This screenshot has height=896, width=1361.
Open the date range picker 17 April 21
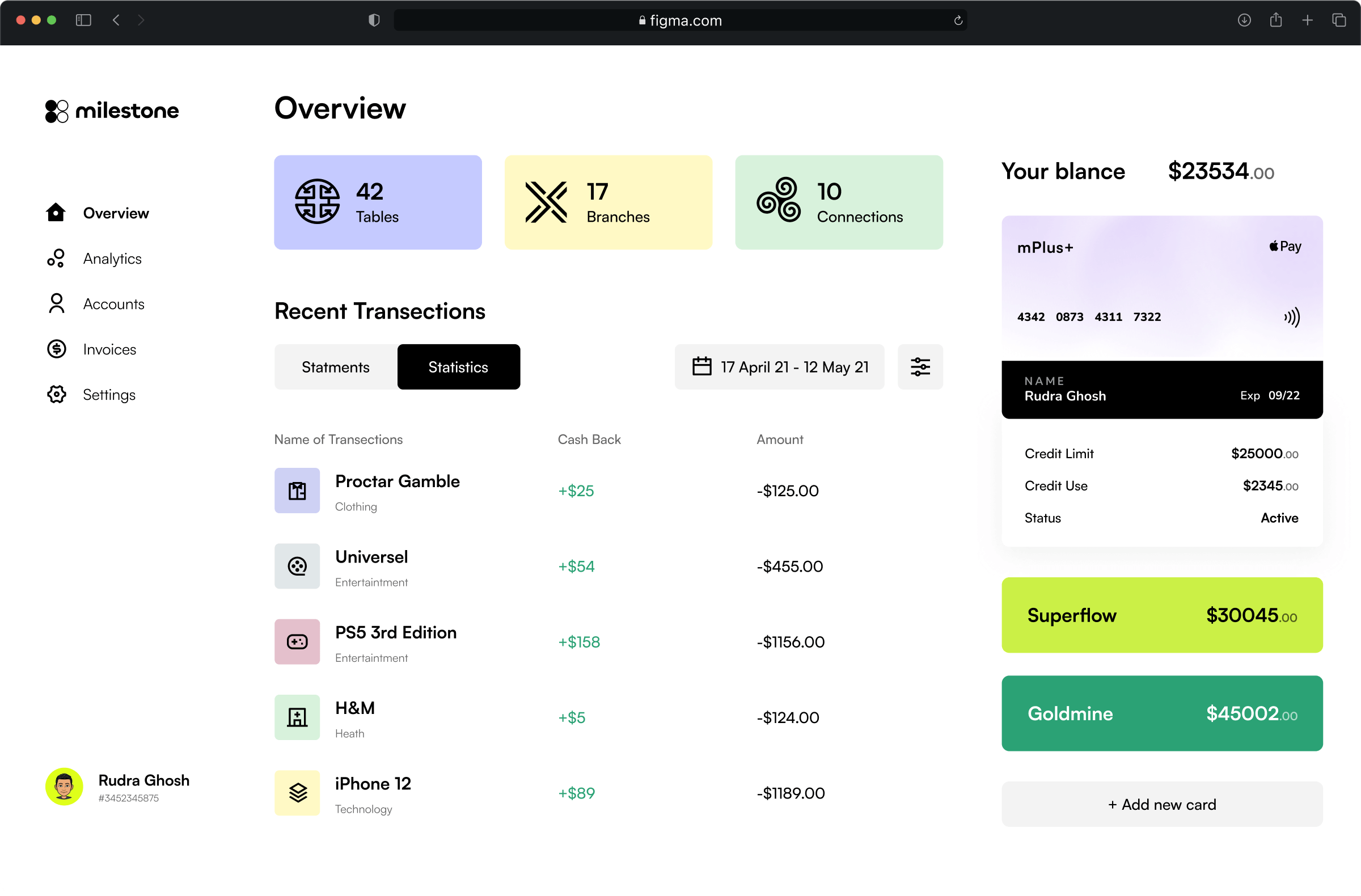tap(779, 366)
